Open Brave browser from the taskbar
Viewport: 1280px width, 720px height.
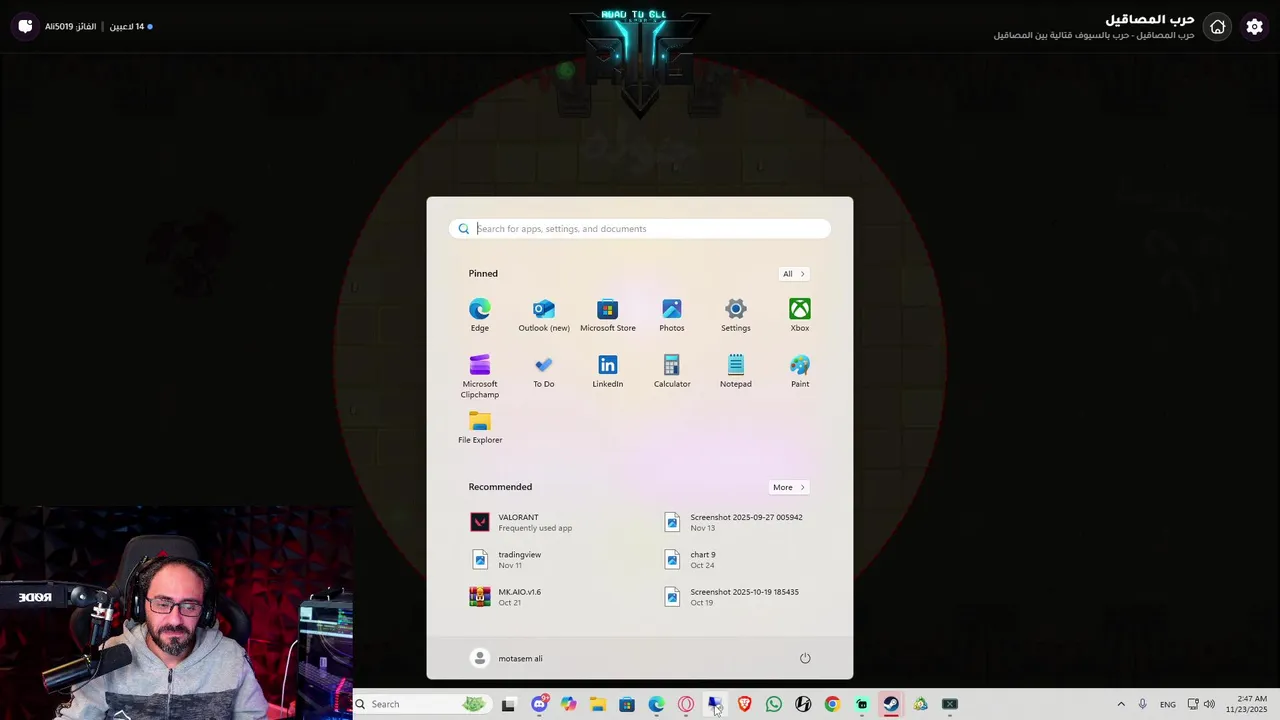[x=744, y=704]
